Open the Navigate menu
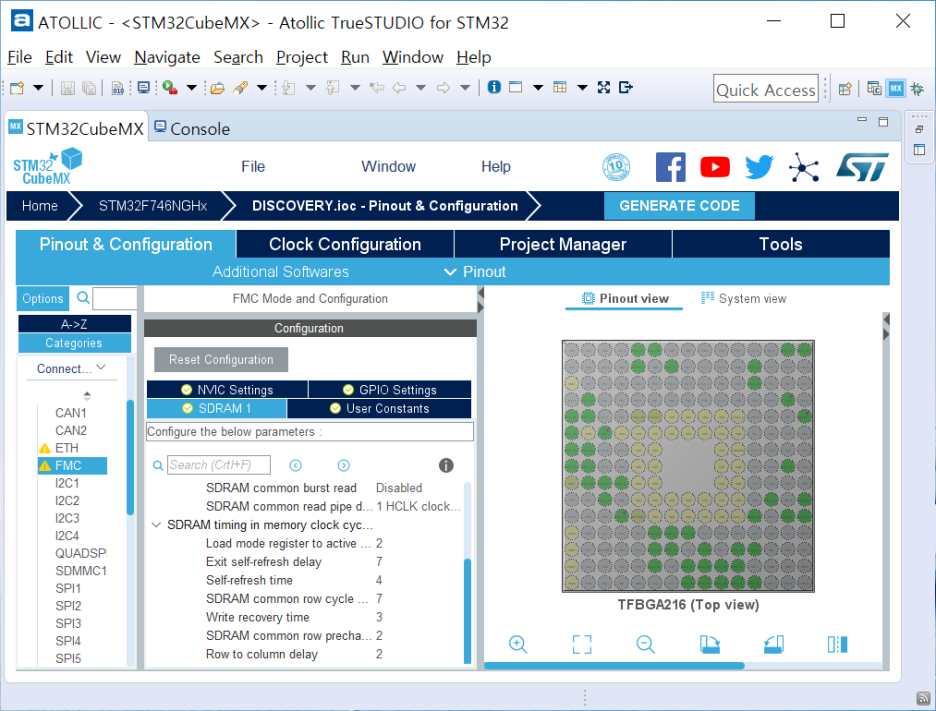Image resolution: width=936 pixels, height=711 pixels. tap(167, 57)
